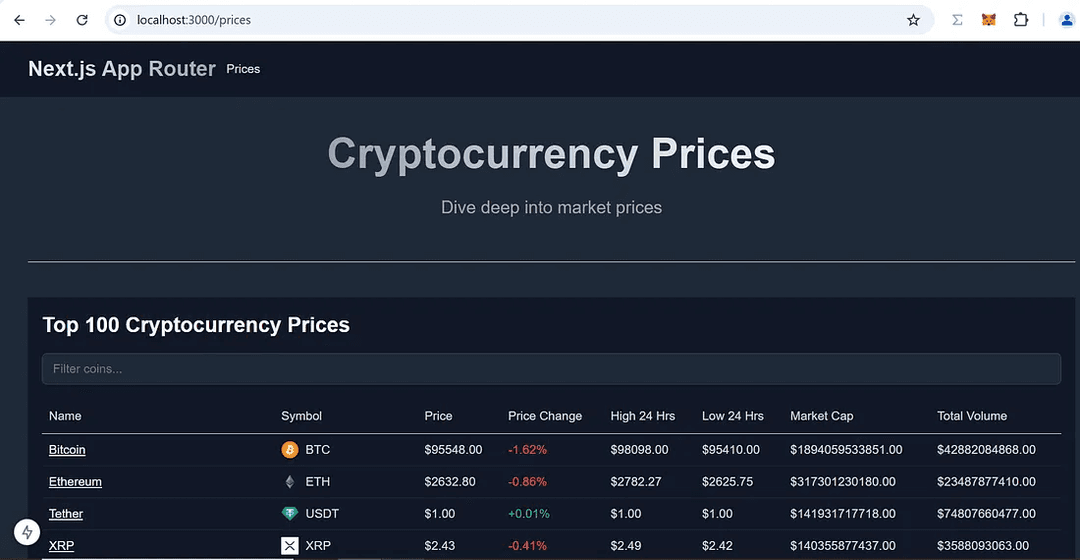This screenshot has width=1080, height=560.
Task: Open the MetaMask fox extension
Action: [x=988, y=20]
